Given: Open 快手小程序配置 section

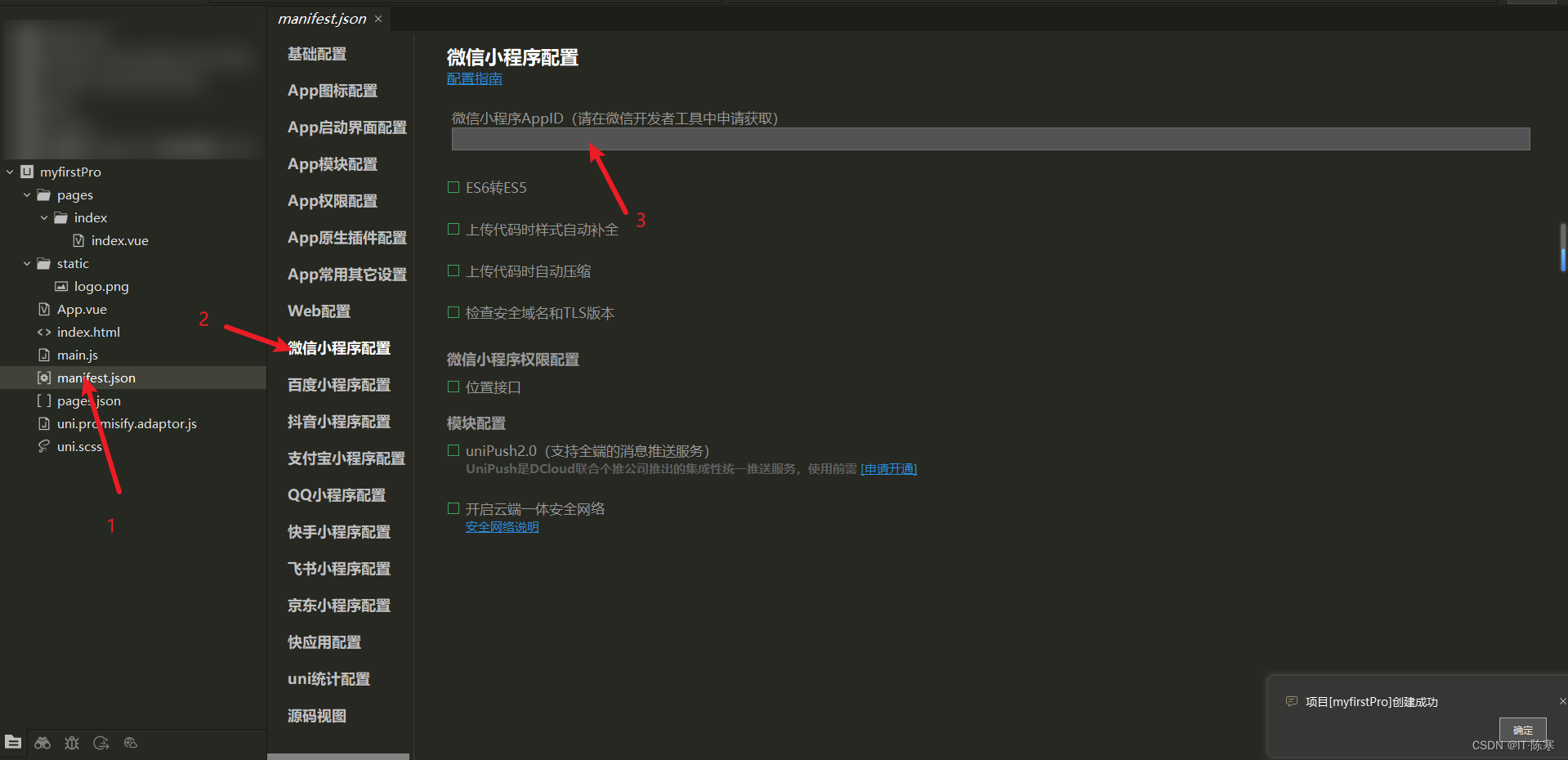Looking at the screenshot, I should (x=339, y=532).
